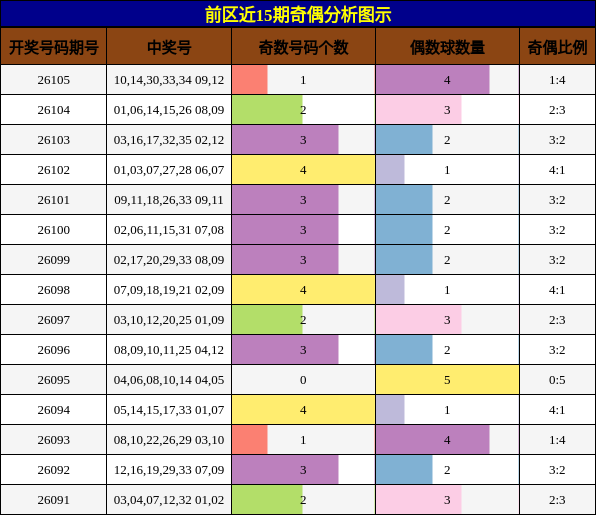Image resolution: width=596 pixels, height=515 pixels.
Task: Select issue number 26099
Action: 54,260
